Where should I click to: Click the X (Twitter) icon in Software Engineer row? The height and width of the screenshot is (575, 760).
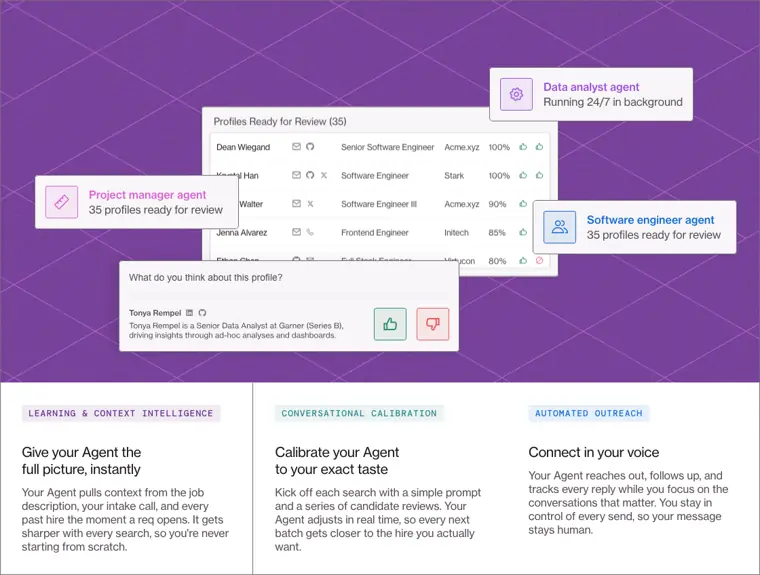(324, 175)
